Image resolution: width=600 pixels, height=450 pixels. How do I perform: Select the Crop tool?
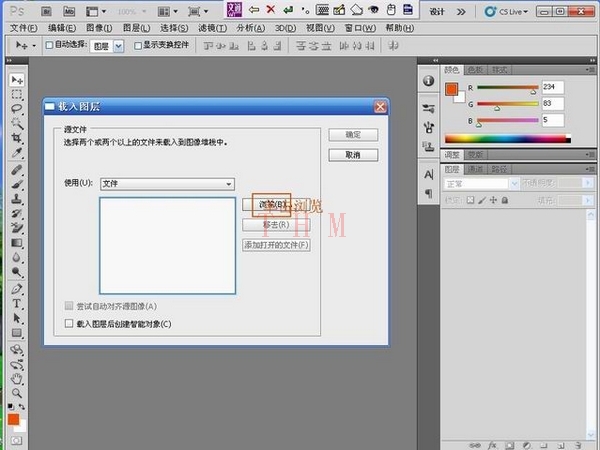16,138
